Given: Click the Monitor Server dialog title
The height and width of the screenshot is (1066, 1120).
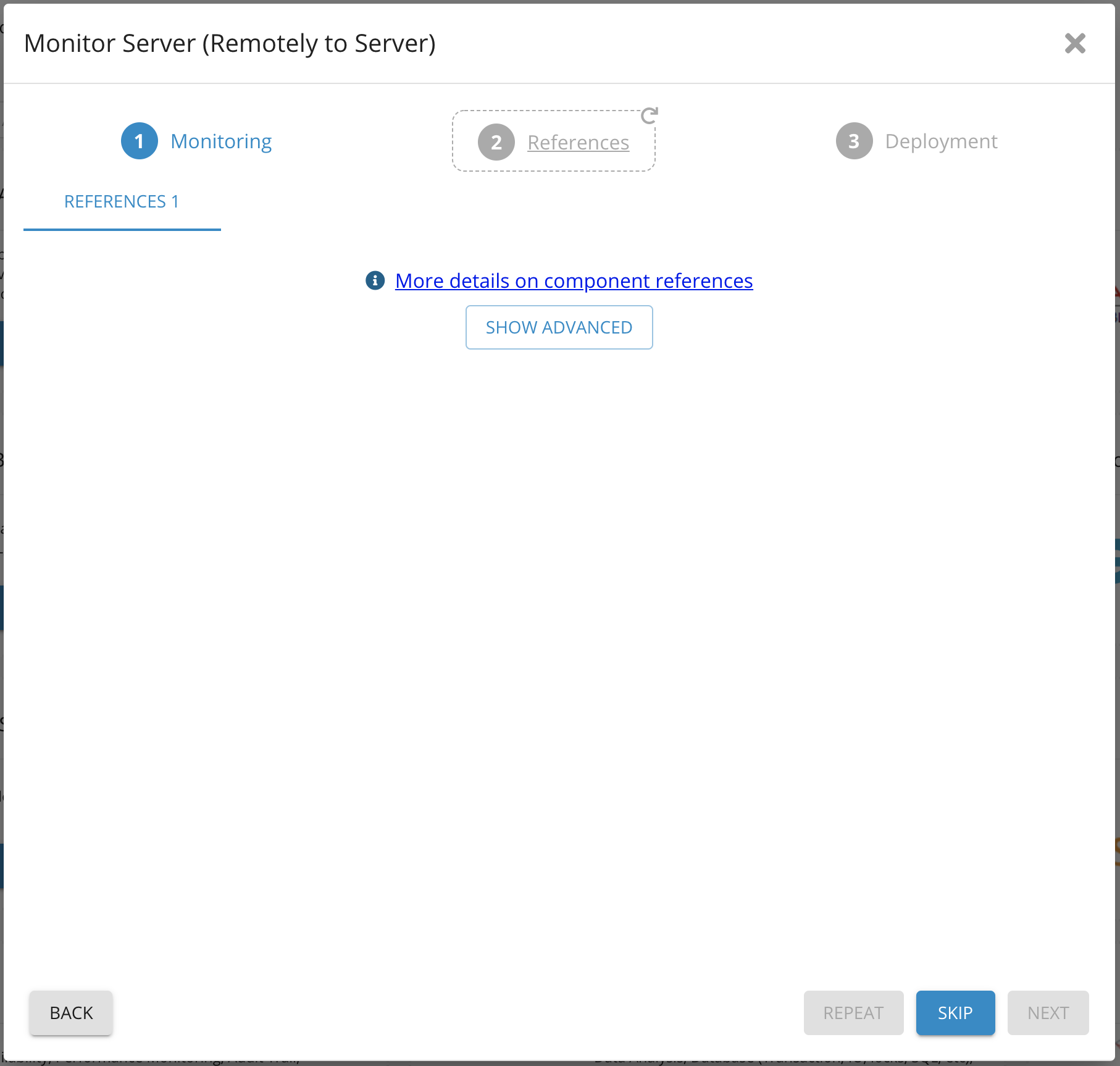Looking at the screenshot, I should coord(230,43).
